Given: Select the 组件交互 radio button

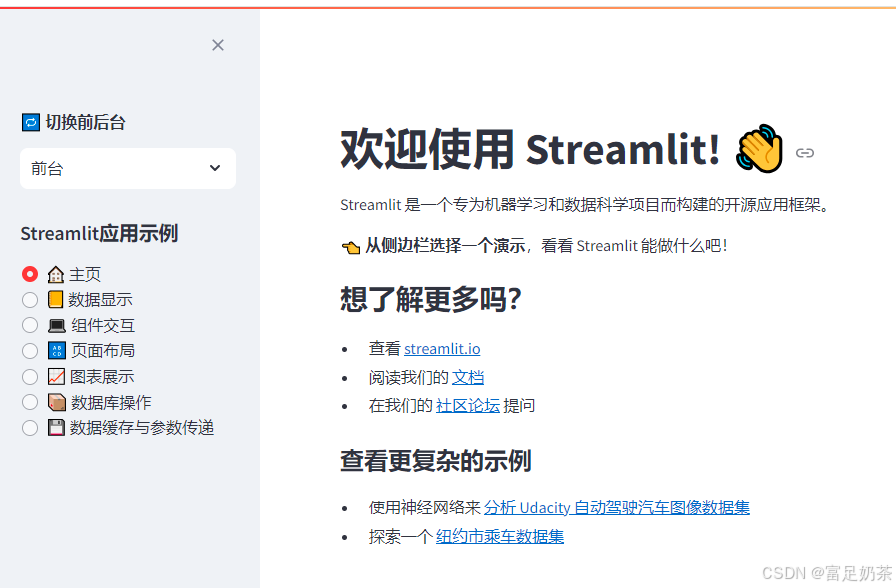Looking at the screenshot, I should [30, 326].
